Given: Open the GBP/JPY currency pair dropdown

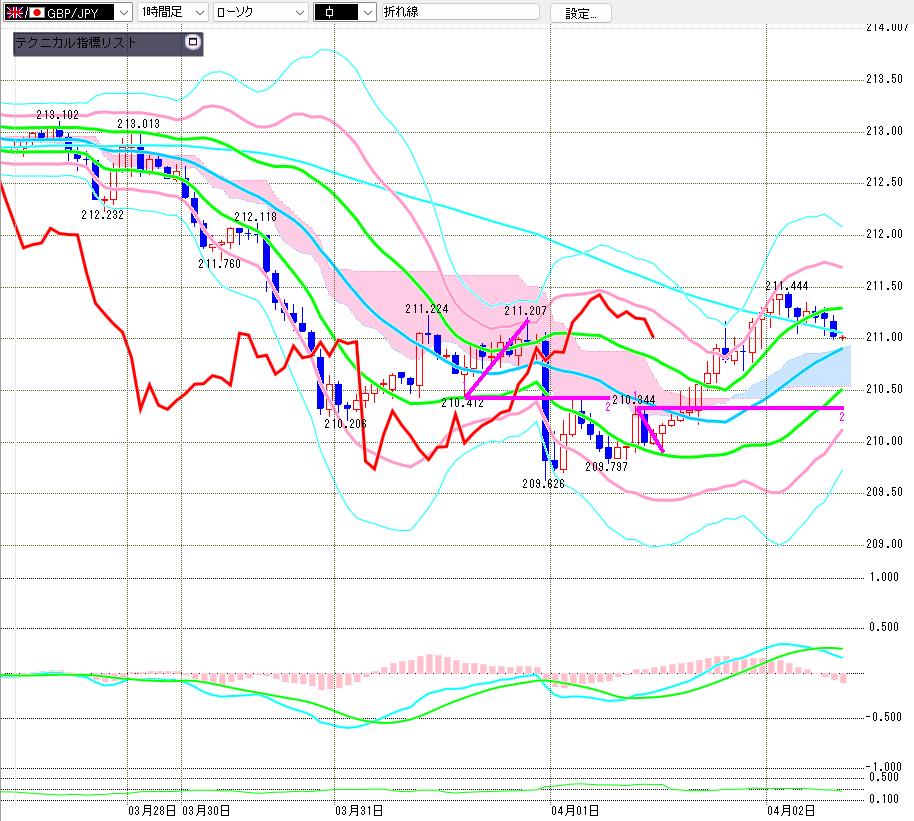Looking at the screenshot, I should point(122,12).
